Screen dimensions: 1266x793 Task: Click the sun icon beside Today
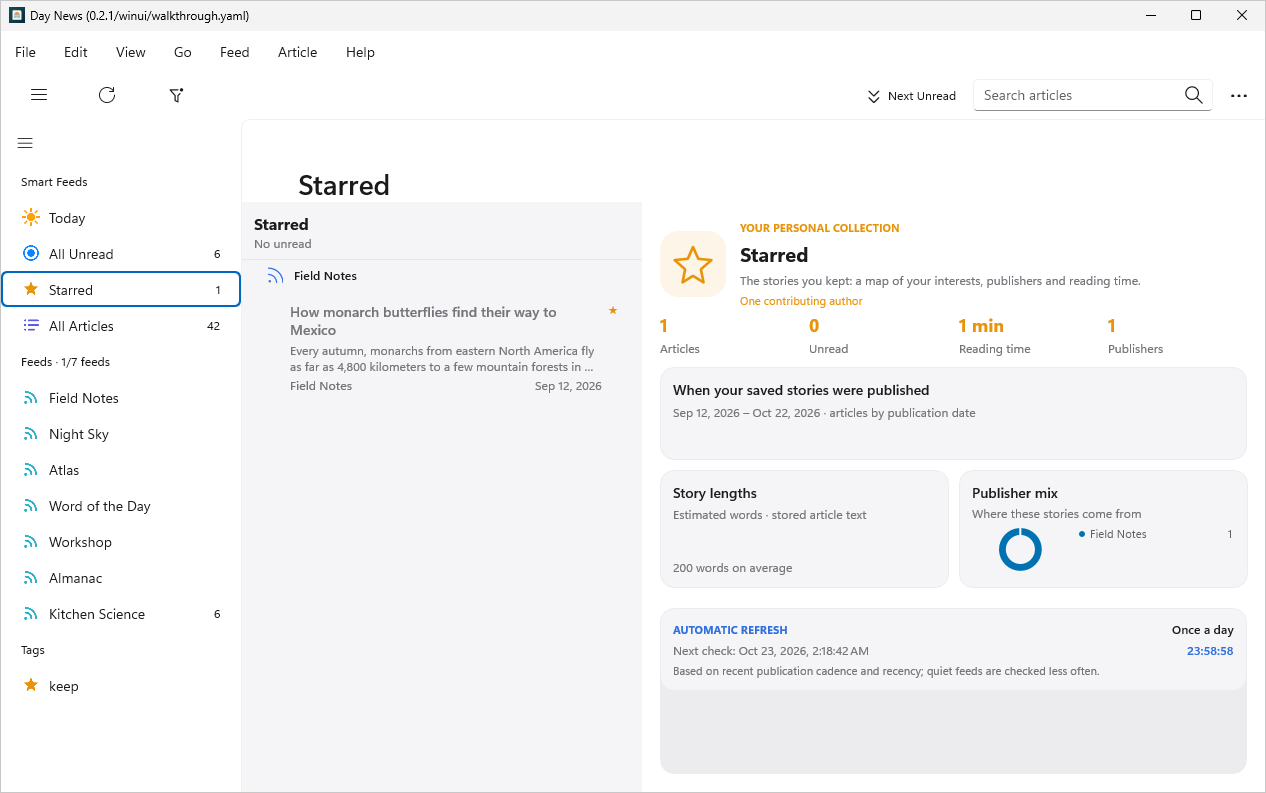pos(31,218)
